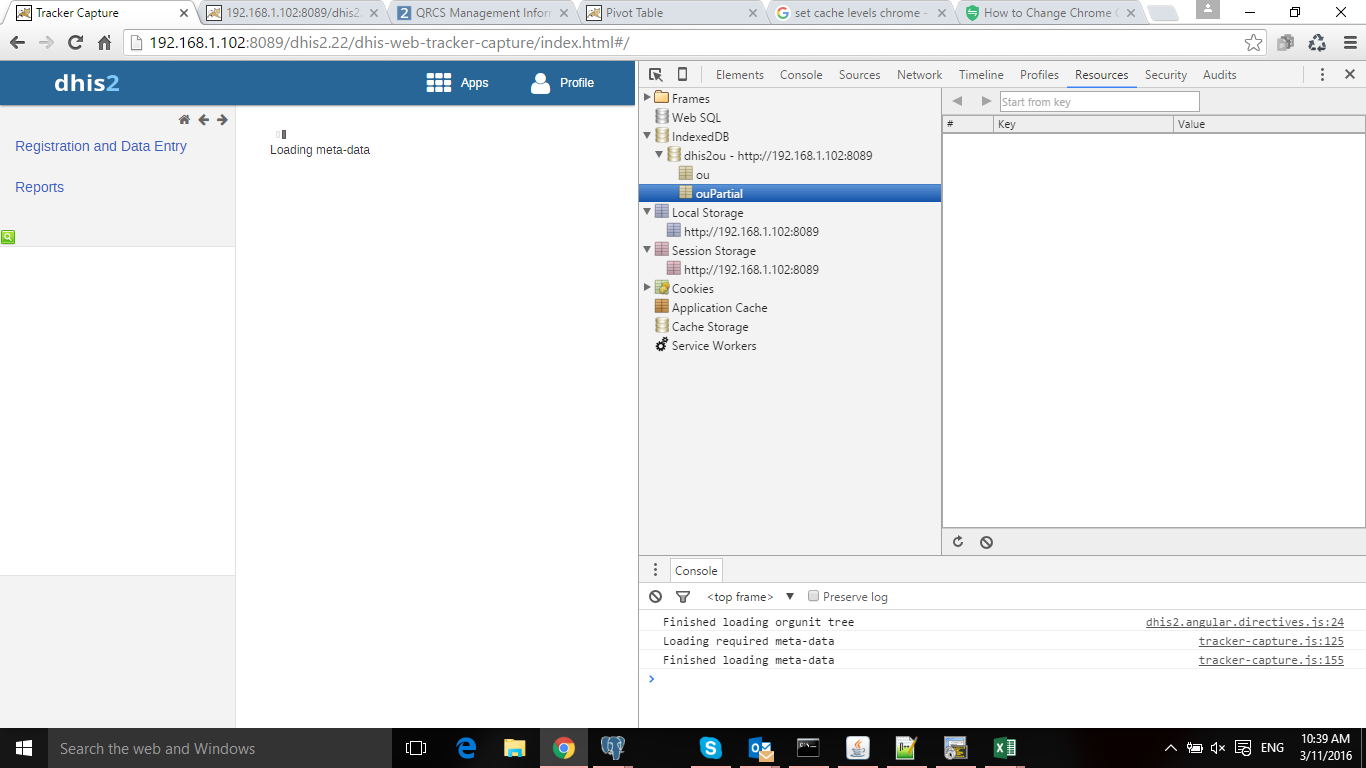Select the ou object store
Image resolution: width=1366 pixels, height=768 pixels.
point(702,175)
